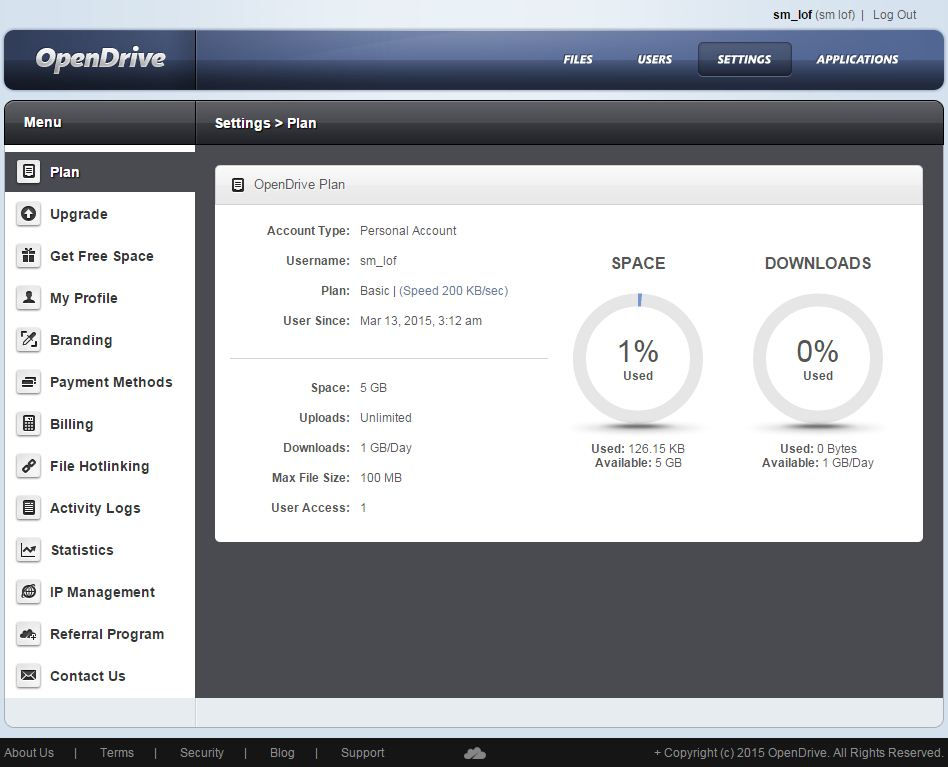
Task: Open the Applications tab
Action: tap(857, 59)
